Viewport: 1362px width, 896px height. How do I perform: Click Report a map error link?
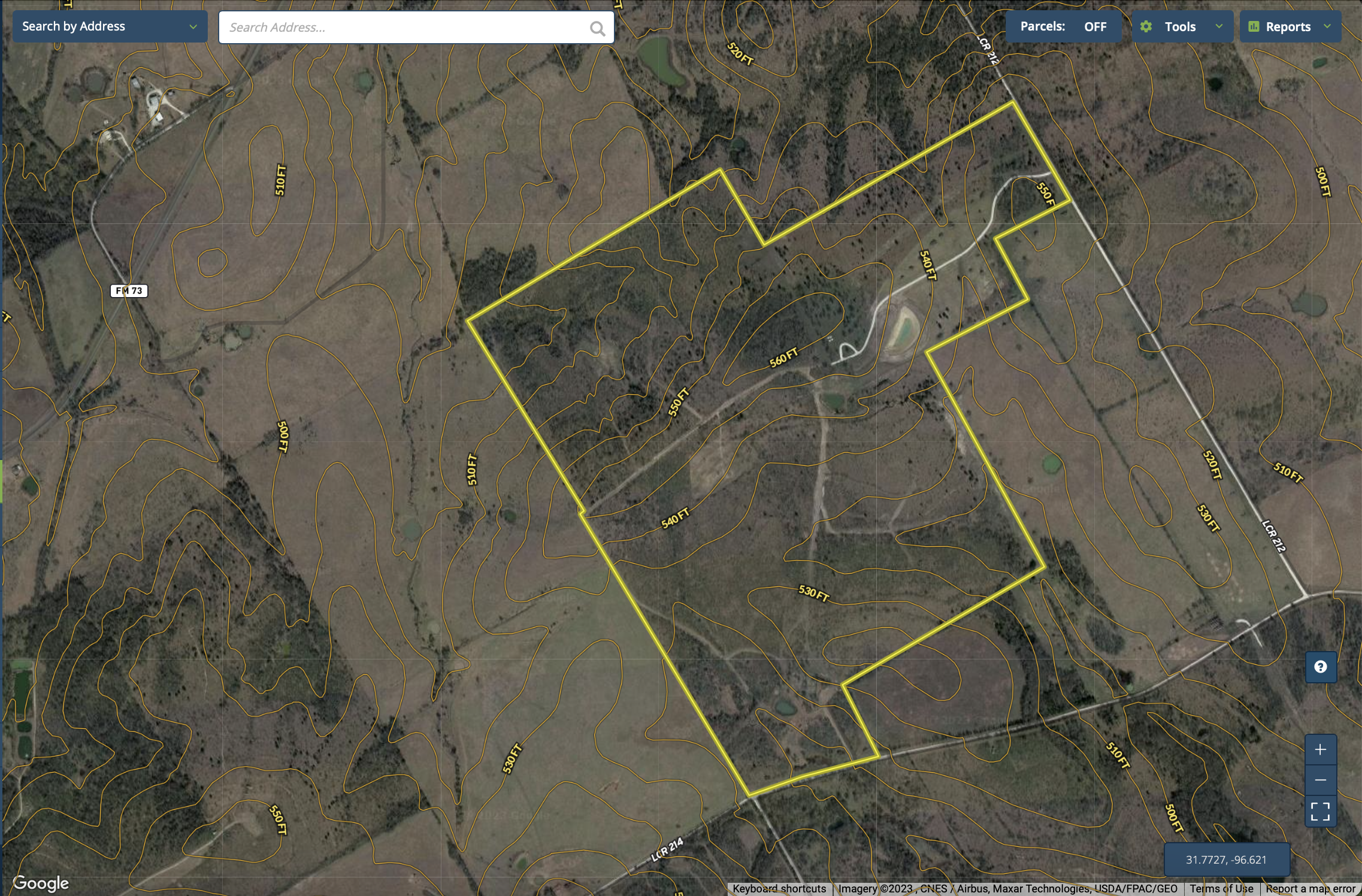pyautogui.click(x=1310, y=889)
